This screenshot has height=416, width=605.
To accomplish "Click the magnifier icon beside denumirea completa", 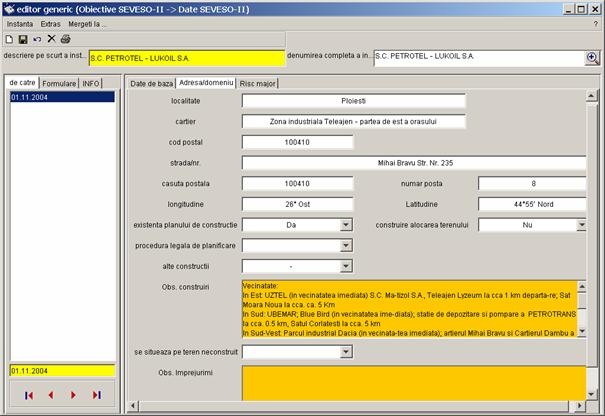I will tap(592, 58).
